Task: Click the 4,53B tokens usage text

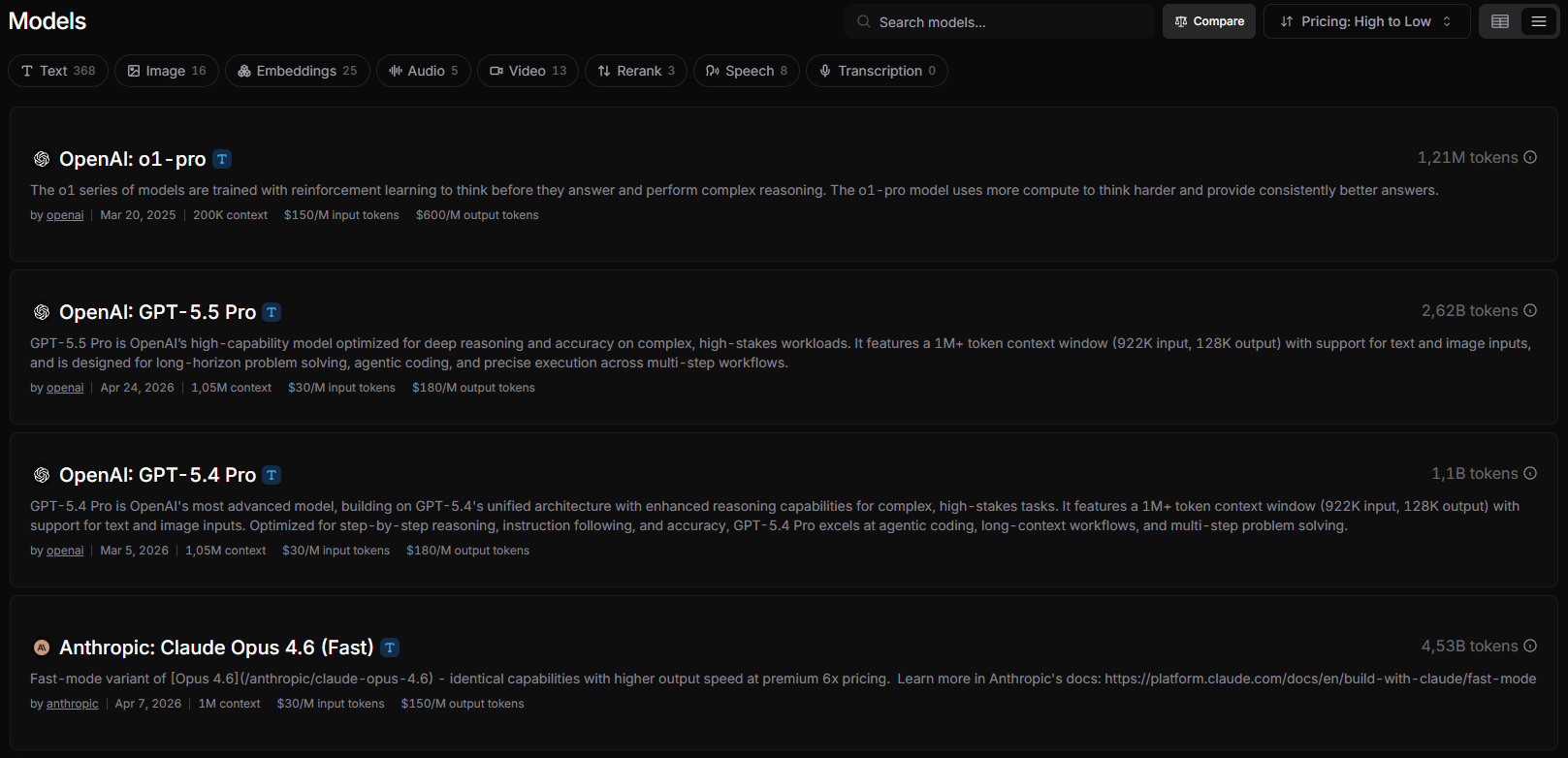Action: 1469,646
